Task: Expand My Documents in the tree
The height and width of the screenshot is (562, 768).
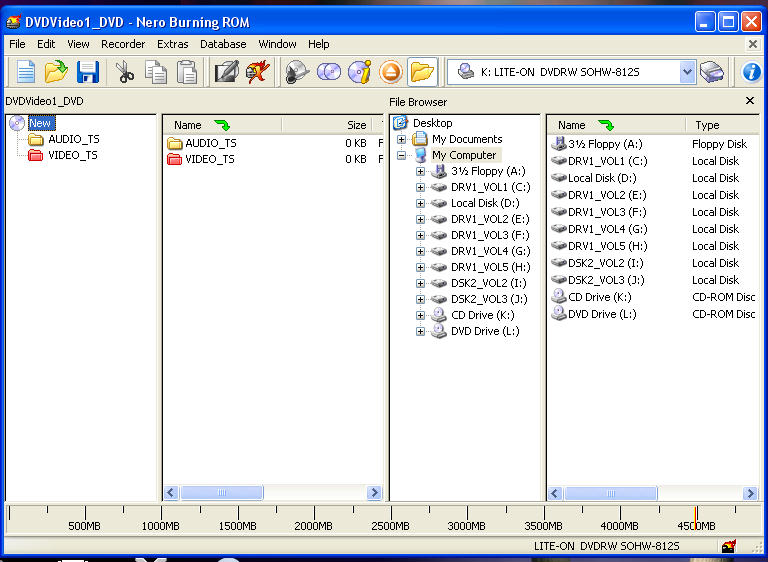Action: point(401,139)
